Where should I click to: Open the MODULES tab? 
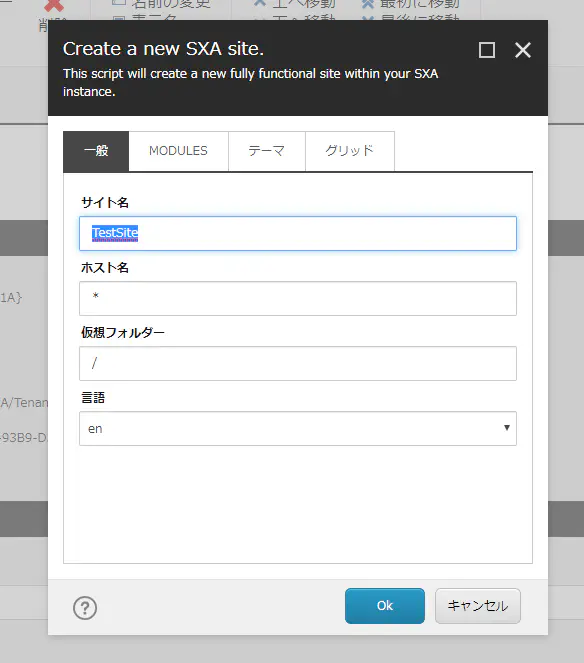(178, 151)
